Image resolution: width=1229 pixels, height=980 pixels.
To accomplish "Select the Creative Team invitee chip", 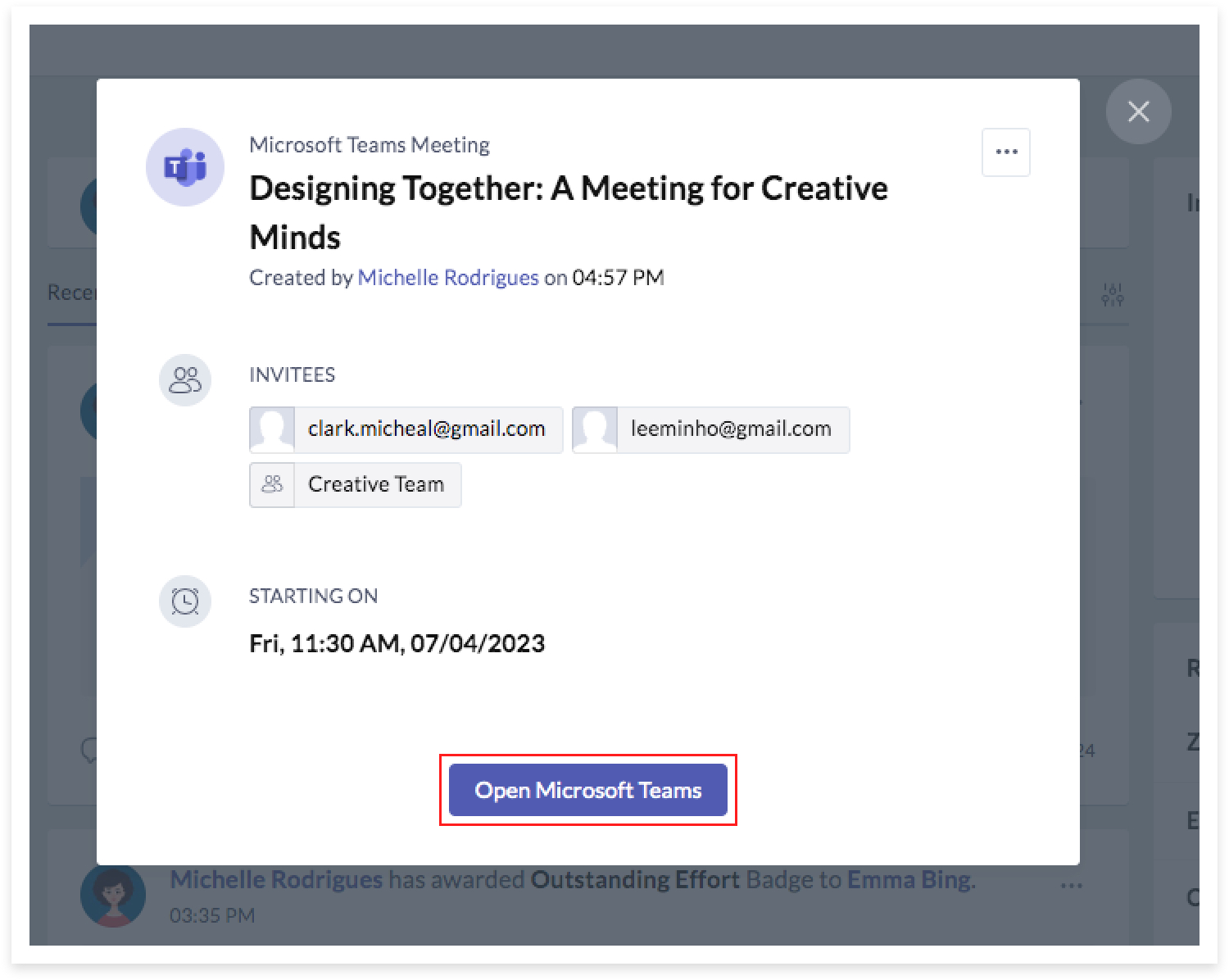I will [356, 485].
